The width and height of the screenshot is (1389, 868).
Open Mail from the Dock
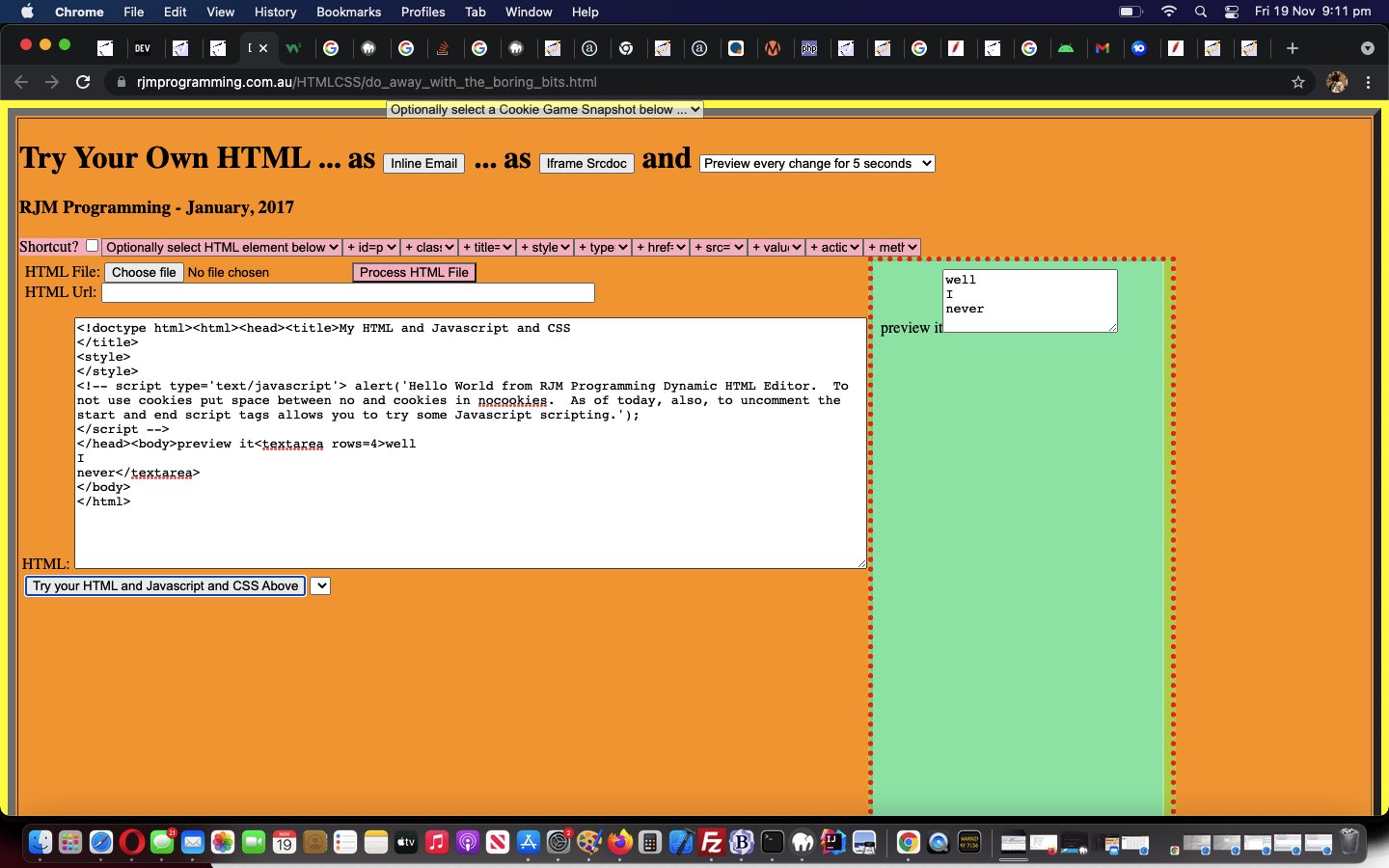point(193,842)
